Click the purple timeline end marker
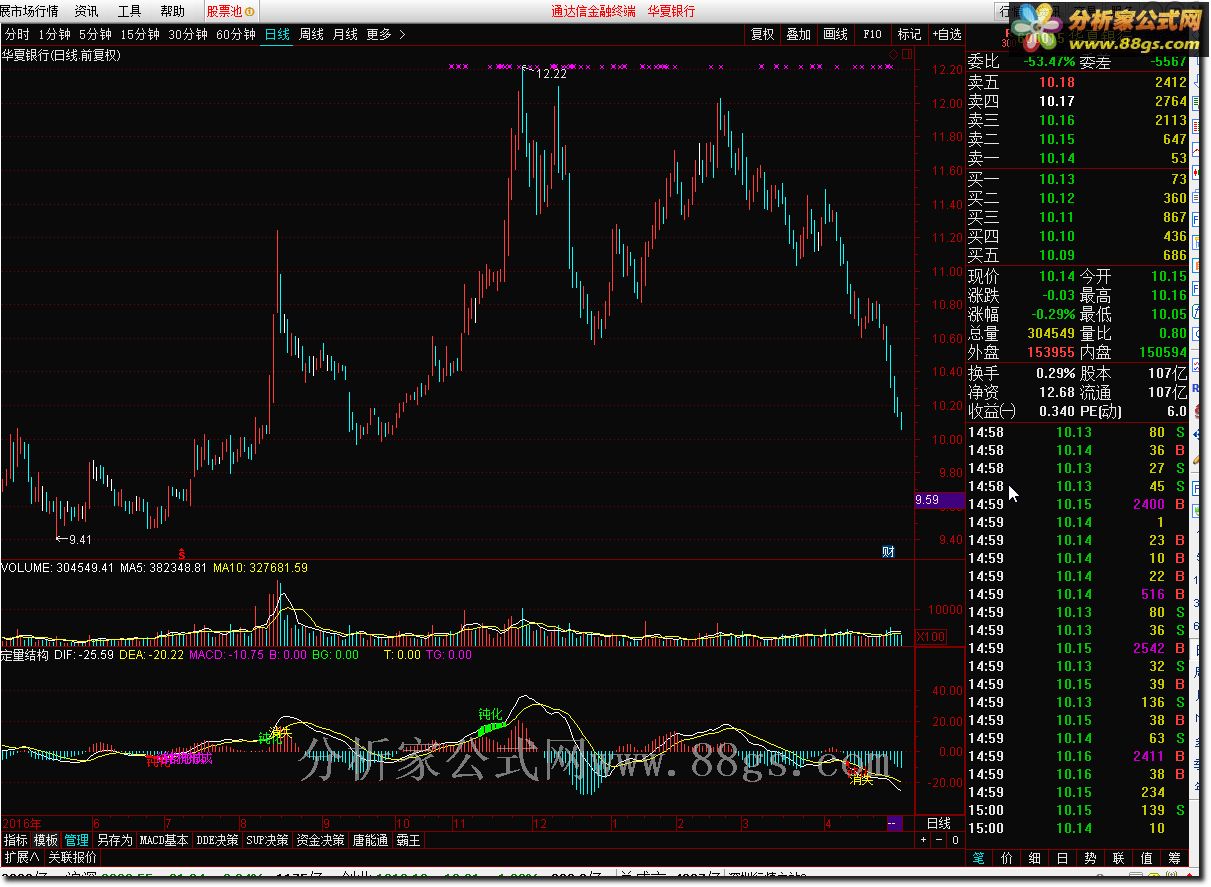This screenshot has width=1211, height=887. coord(893,823)
